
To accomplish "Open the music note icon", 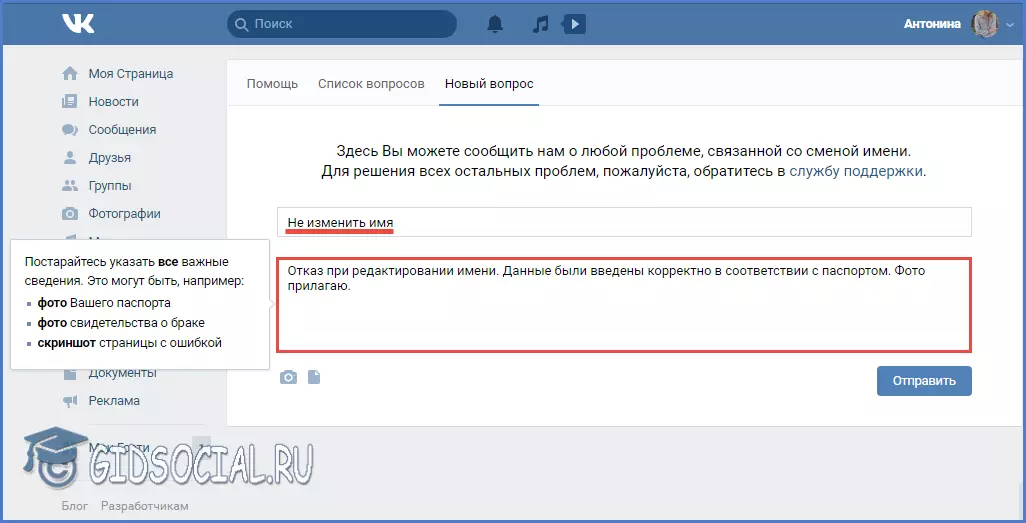I will point(540,24).
